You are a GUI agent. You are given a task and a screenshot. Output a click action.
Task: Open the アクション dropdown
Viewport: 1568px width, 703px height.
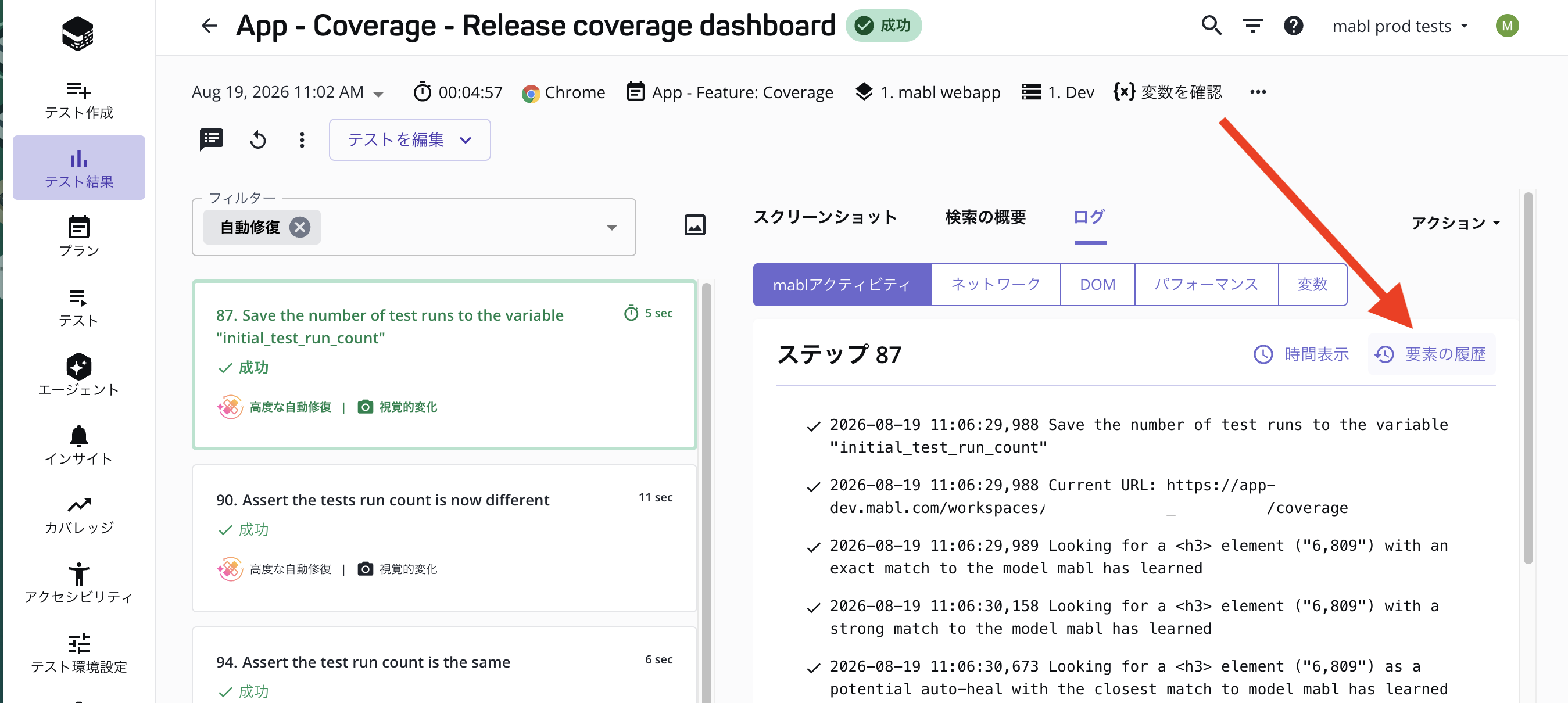tap(1456, 223)
